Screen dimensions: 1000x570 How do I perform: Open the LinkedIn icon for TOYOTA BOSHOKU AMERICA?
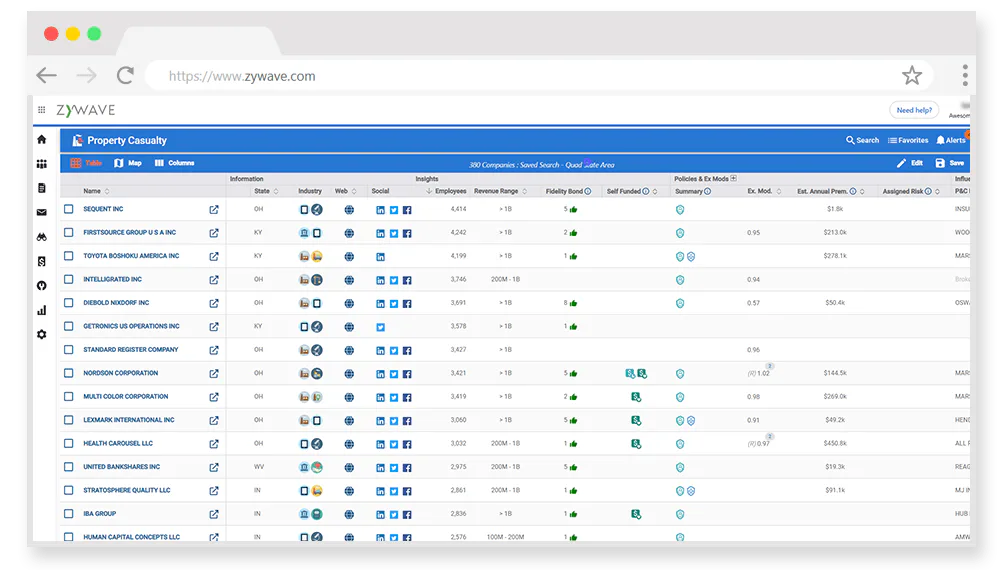380,256
